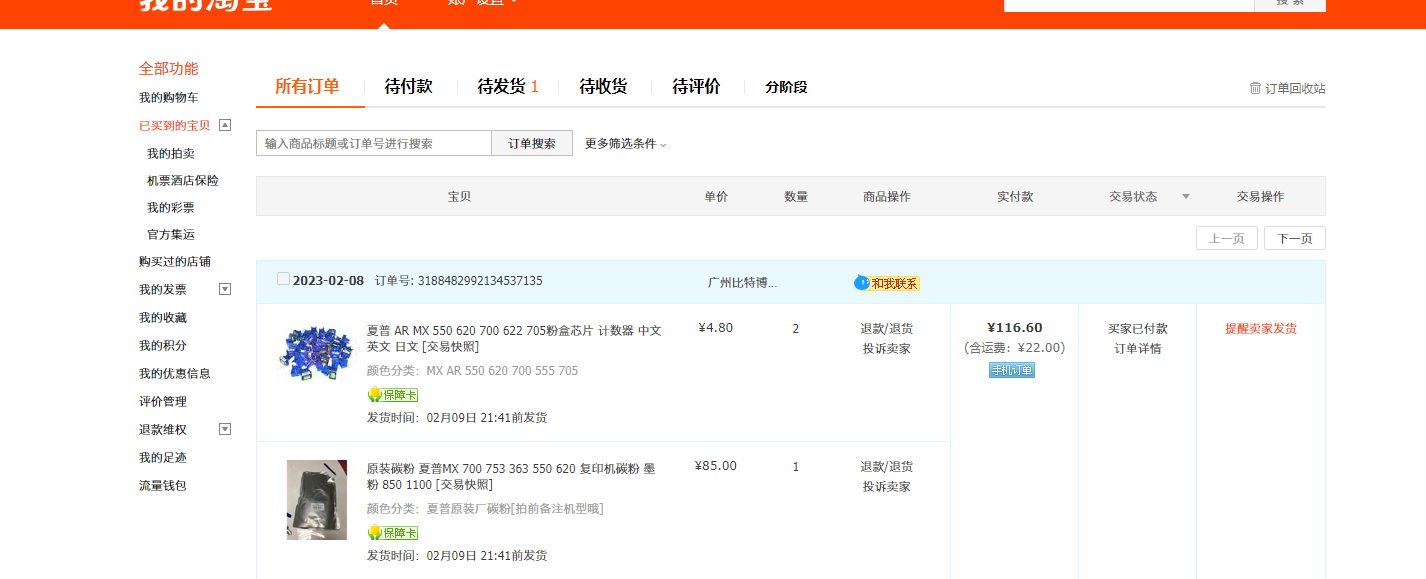Open 评价管理 in the sidebar
The height and width of the screenshot is (579, 1426).
[163, 402]
